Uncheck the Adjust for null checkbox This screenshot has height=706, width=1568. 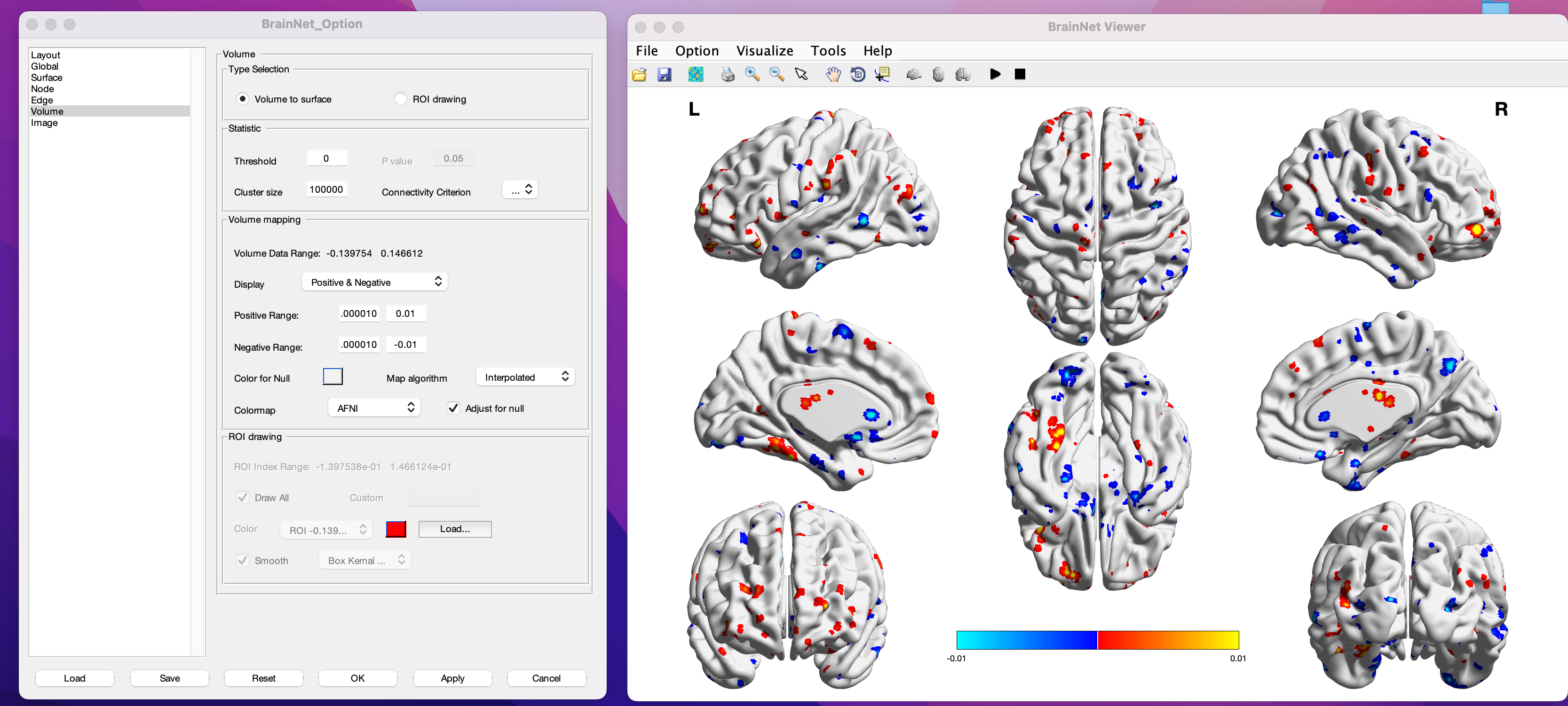(x=453, y=408)
